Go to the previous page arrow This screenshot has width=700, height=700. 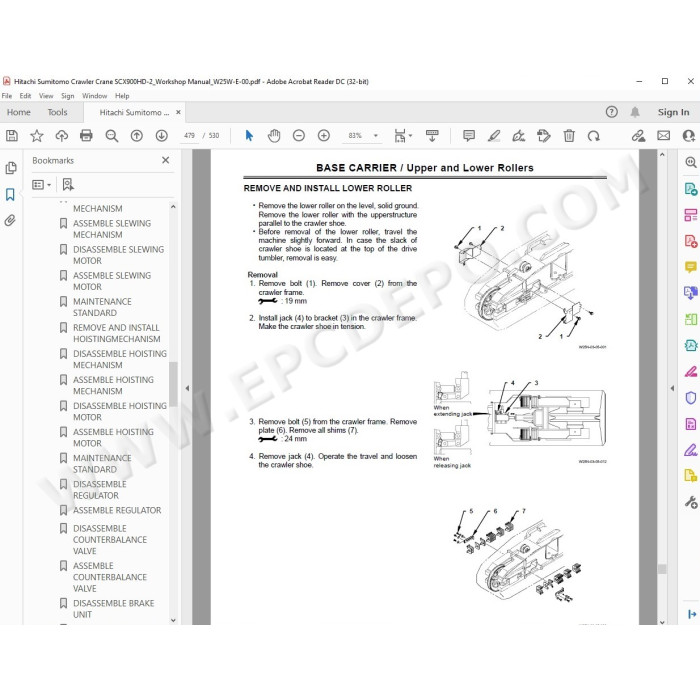tap(137, 136)
